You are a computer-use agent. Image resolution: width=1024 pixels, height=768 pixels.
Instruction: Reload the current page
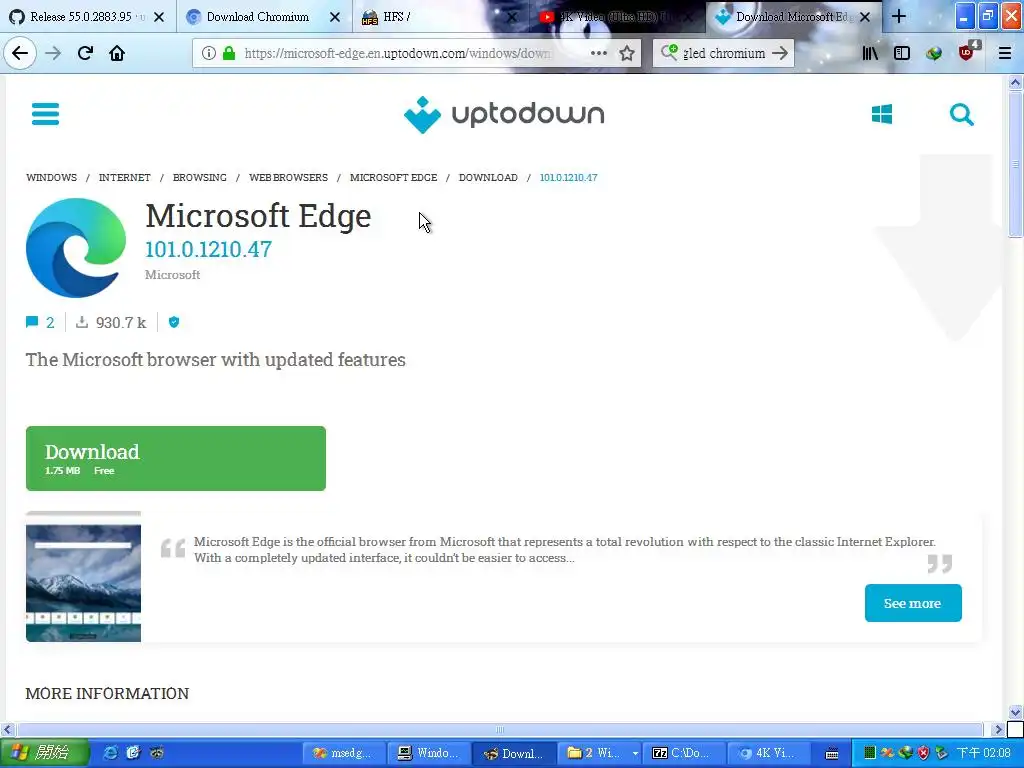tap(85, 53)
